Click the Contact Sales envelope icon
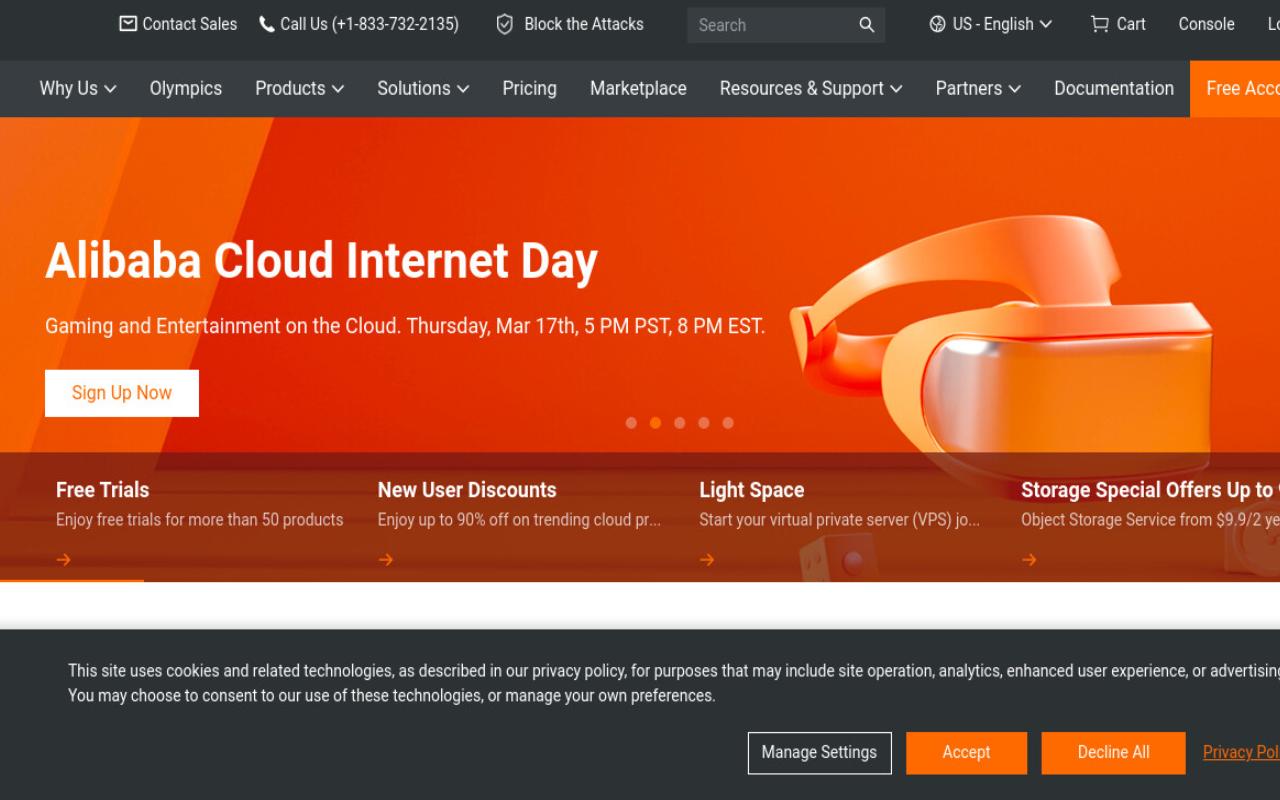1280x800 pixels. pyautogui.click(x=128, y=24)
